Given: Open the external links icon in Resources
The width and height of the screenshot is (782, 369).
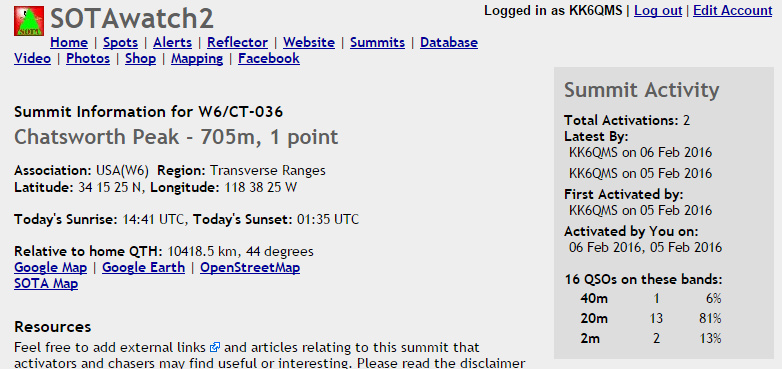Looking at the screenshot, I should point(215,347).
